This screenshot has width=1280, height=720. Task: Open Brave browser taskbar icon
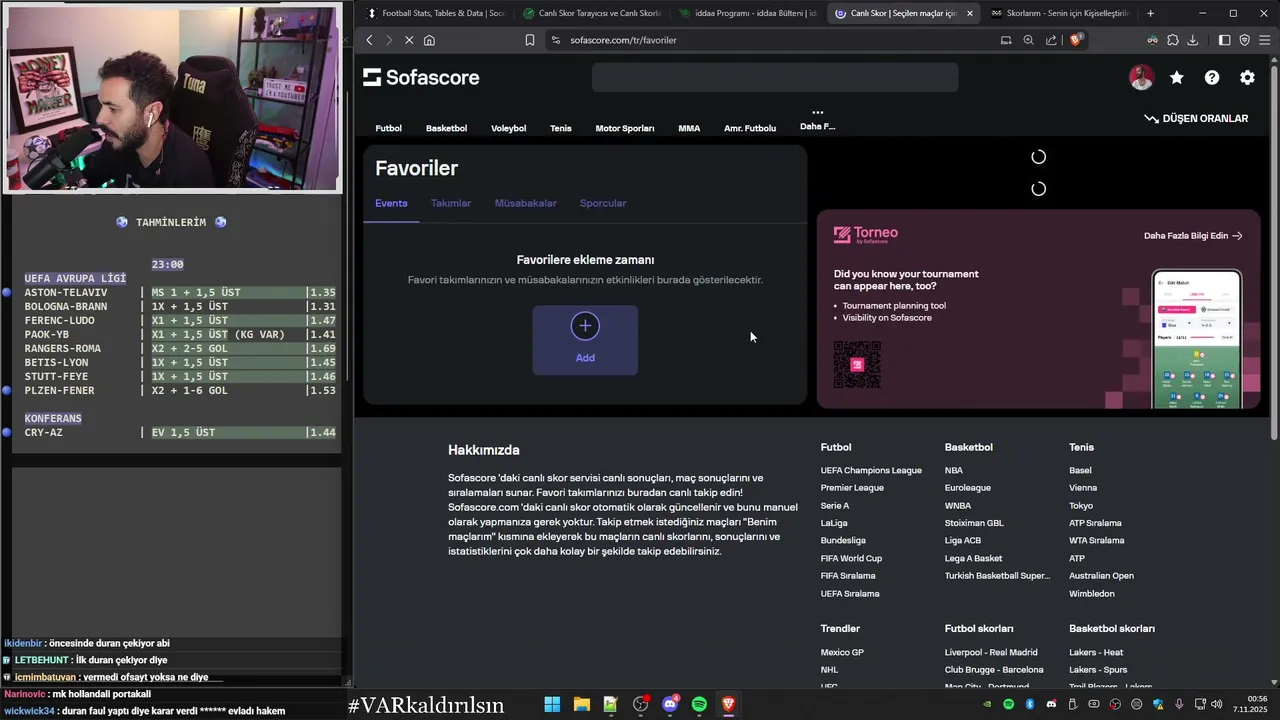click(729, 704)
